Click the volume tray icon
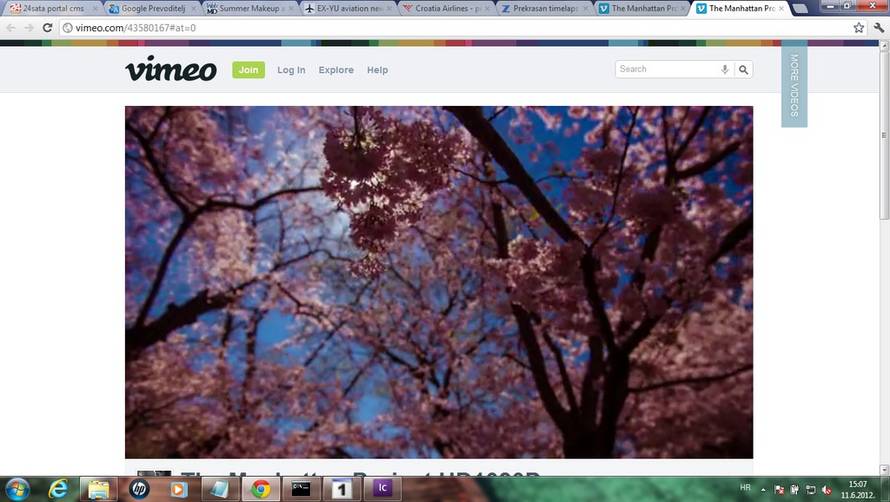Viewport: 890px width, 502px height. pyautogui.click(x=826, y=490)
